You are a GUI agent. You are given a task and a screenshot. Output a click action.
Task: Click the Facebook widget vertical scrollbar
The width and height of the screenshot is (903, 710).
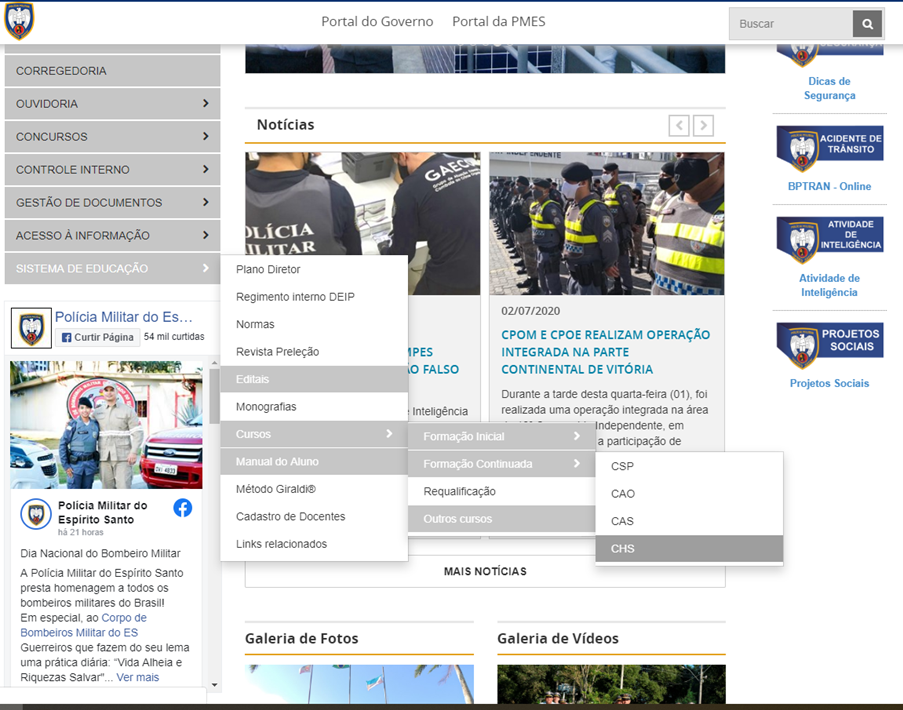(213, 520)
